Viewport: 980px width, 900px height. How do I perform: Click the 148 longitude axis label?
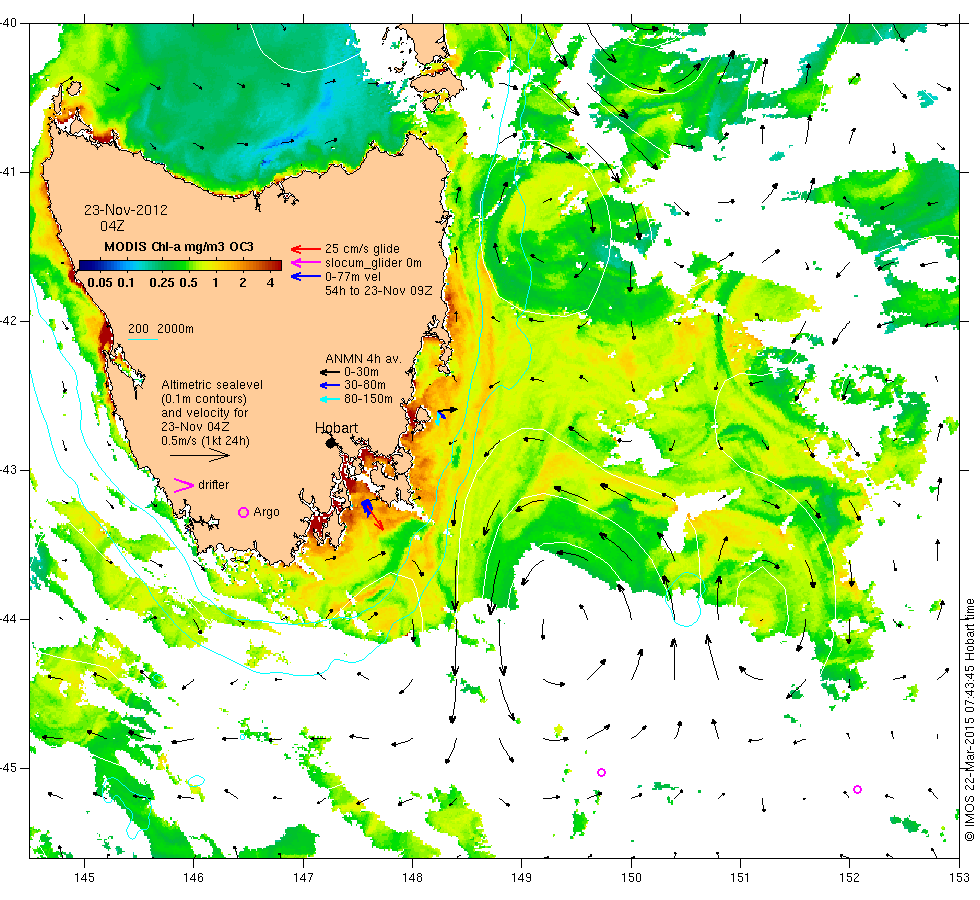412,878
